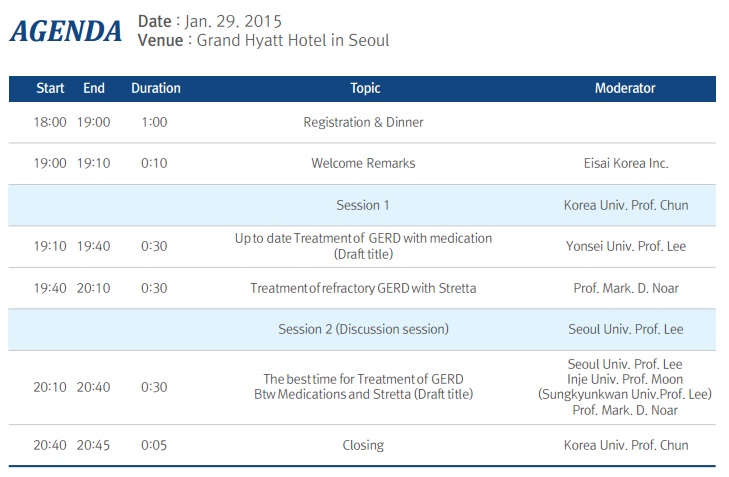
Task: Click the Jan. 29. 2015 date text
Action: click(233, 21)
